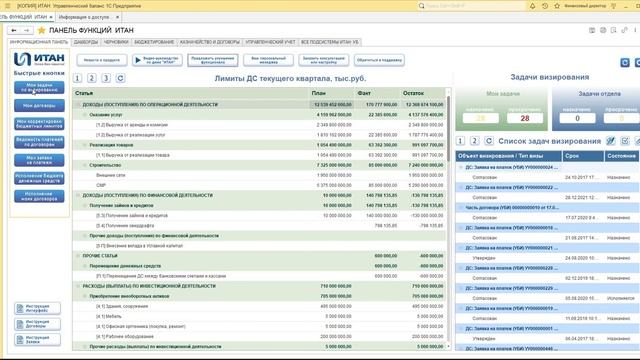Set visa task list to level 2

475,141
